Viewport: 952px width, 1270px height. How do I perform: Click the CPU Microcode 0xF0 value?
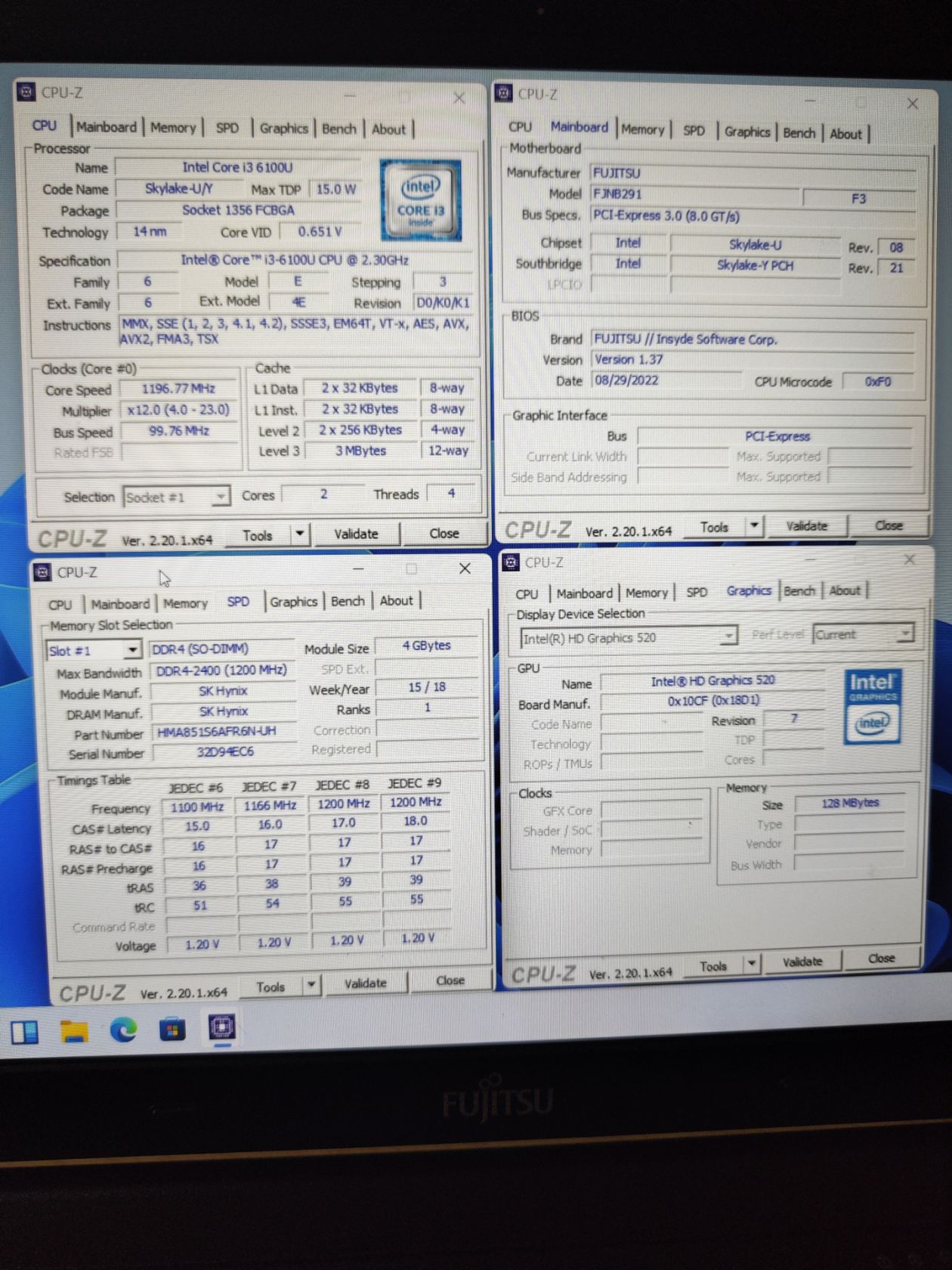pos(878,382)
